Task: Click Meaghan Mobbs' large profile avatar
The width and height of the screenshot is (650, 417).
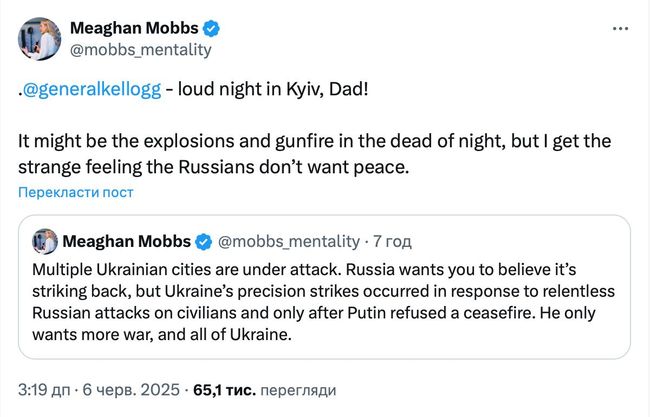Action: [x=37, y=37]
